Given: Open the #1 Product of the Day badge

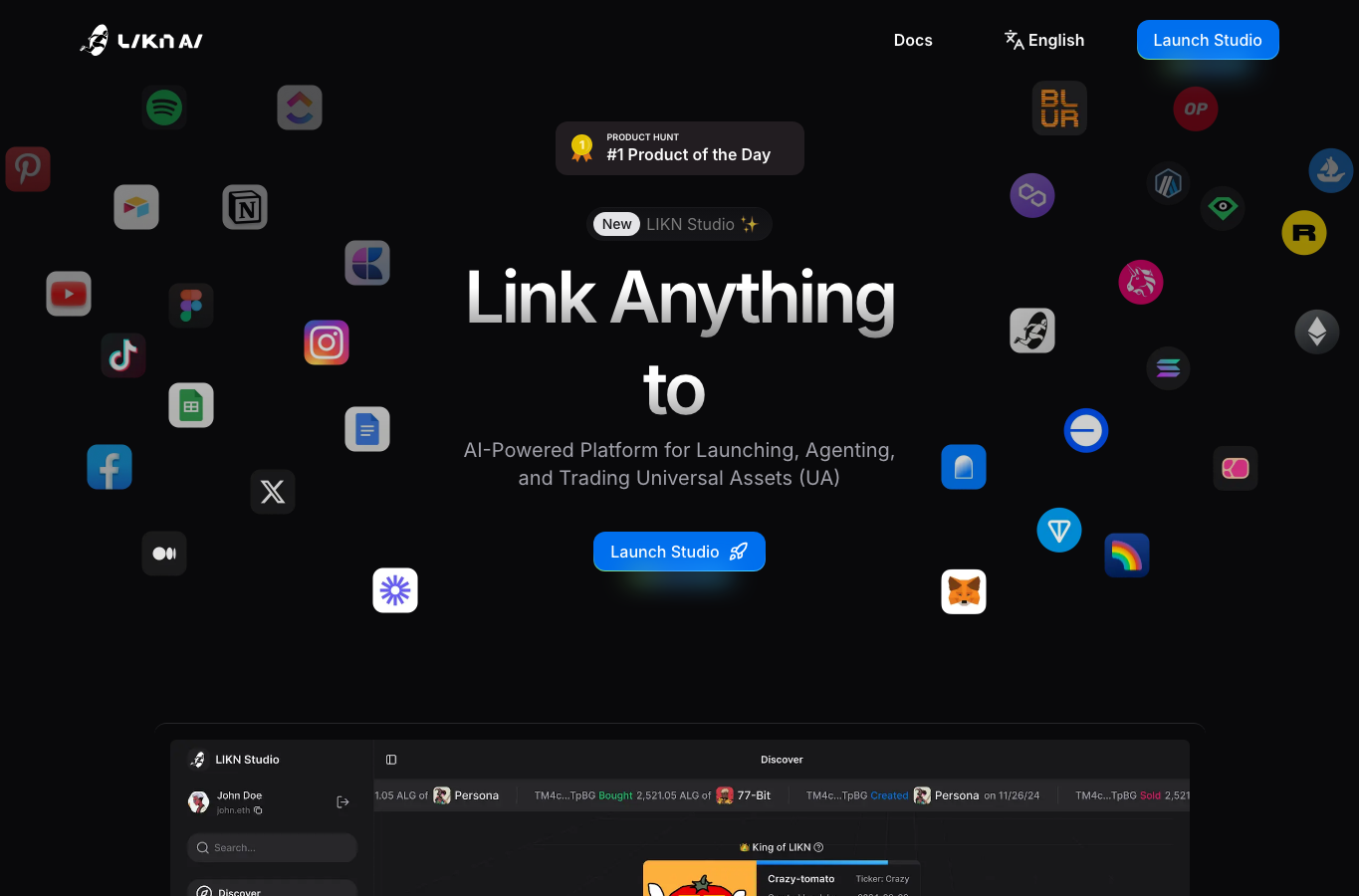Looking at the screenshot, I should [680, 148].
